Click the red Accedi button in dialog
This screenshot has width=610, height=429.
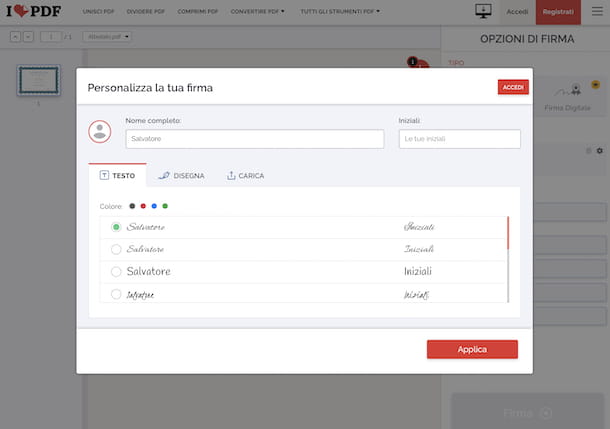pyautogui.click(x=513, y=87)
